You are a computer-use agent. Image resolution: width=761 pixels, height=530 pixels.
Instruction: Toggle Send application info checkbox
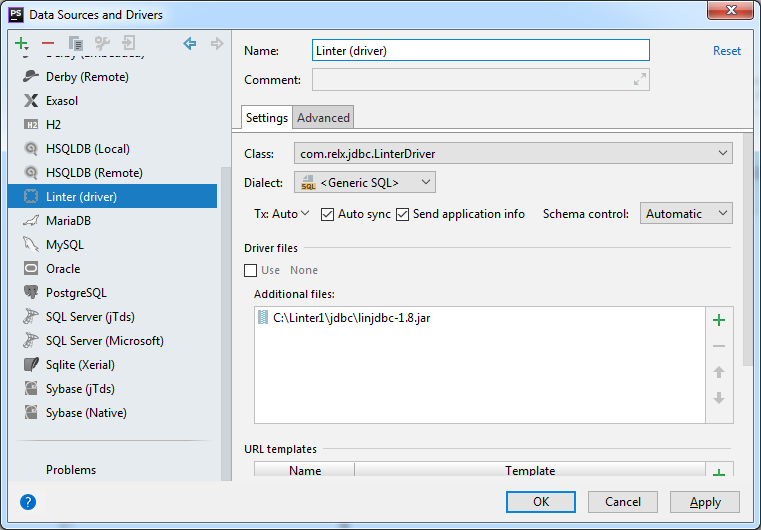click(403, 214)
